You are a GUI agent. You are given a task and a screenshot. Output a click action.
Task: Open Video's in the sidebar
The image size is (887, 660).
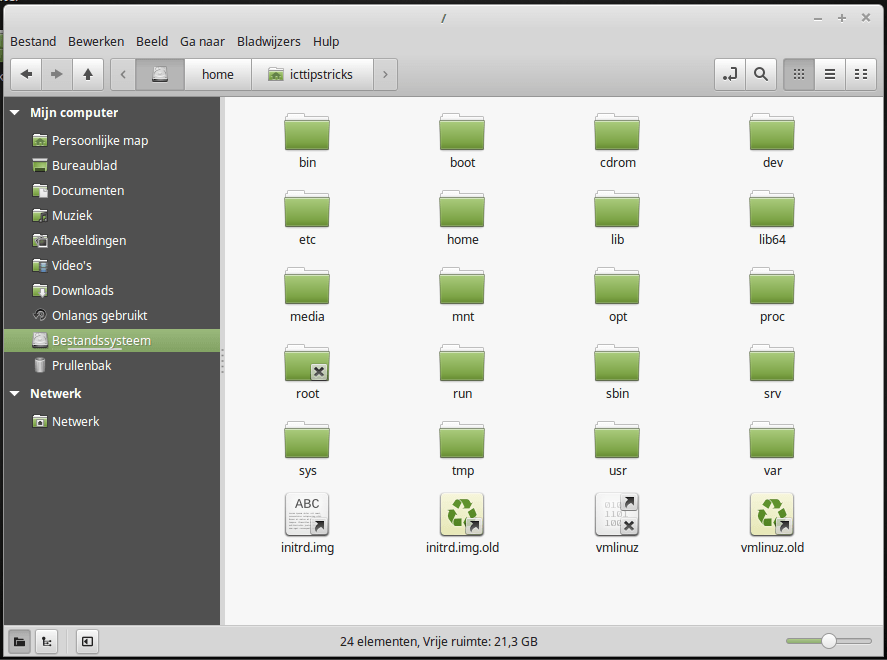tap(112, 265)
